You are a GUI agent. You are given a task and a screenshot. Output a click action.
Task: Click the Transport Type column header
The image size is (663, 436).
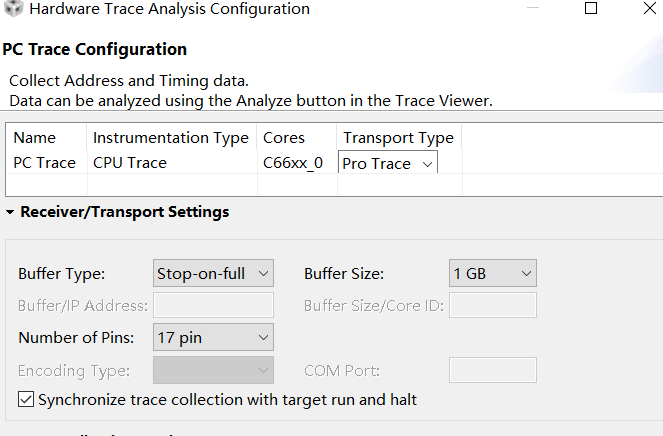[x=398, y=138]
